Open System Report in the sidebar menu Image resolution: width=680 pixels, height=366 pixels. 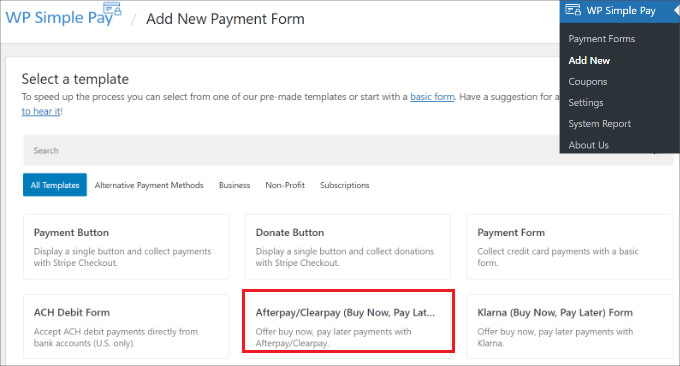coord(599,124)
